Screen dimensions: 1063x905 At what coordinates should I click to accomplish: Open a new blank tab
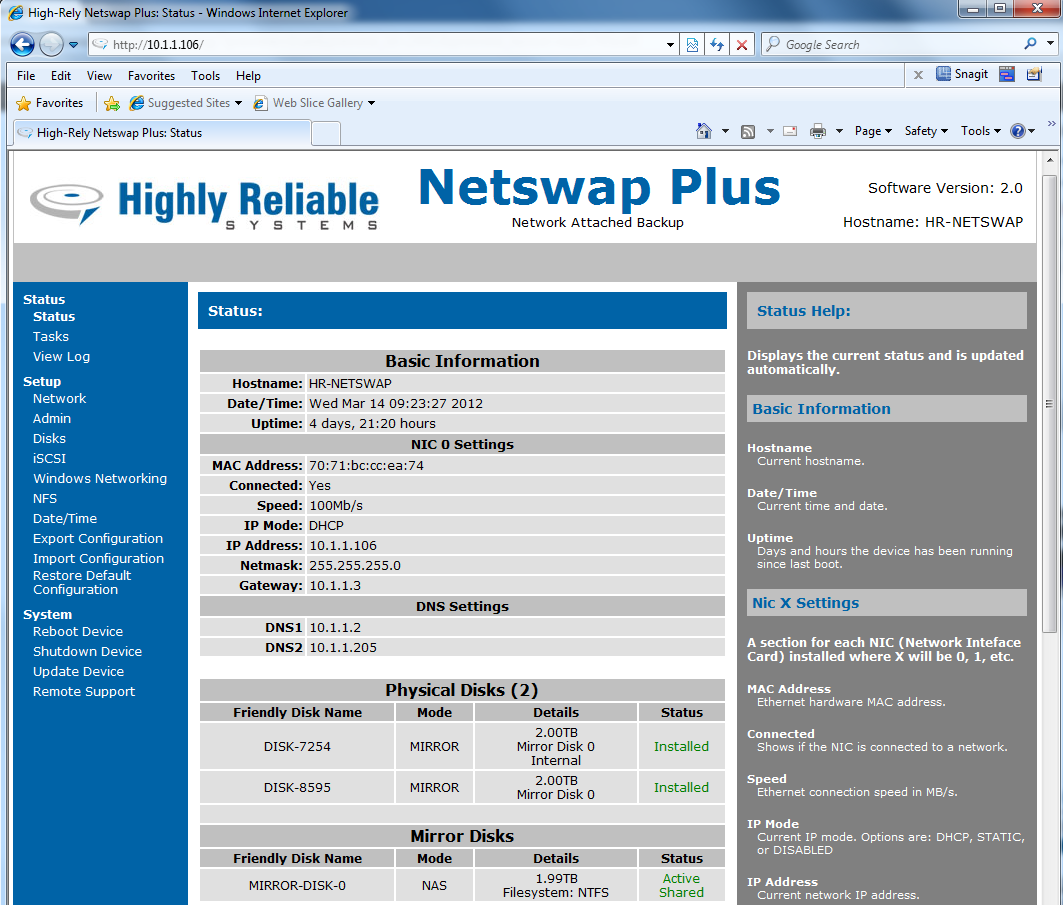pos(326,134)
